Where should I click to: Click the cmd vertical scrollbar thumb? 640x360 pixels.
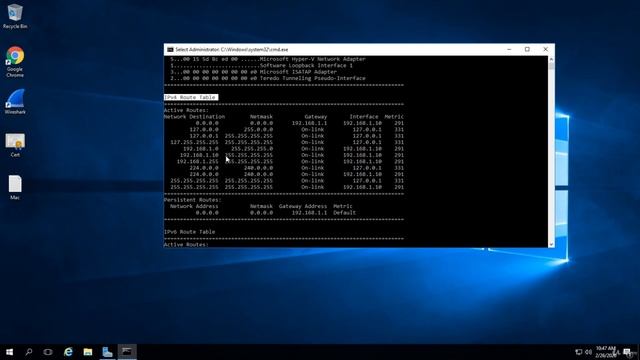(551, 66)
